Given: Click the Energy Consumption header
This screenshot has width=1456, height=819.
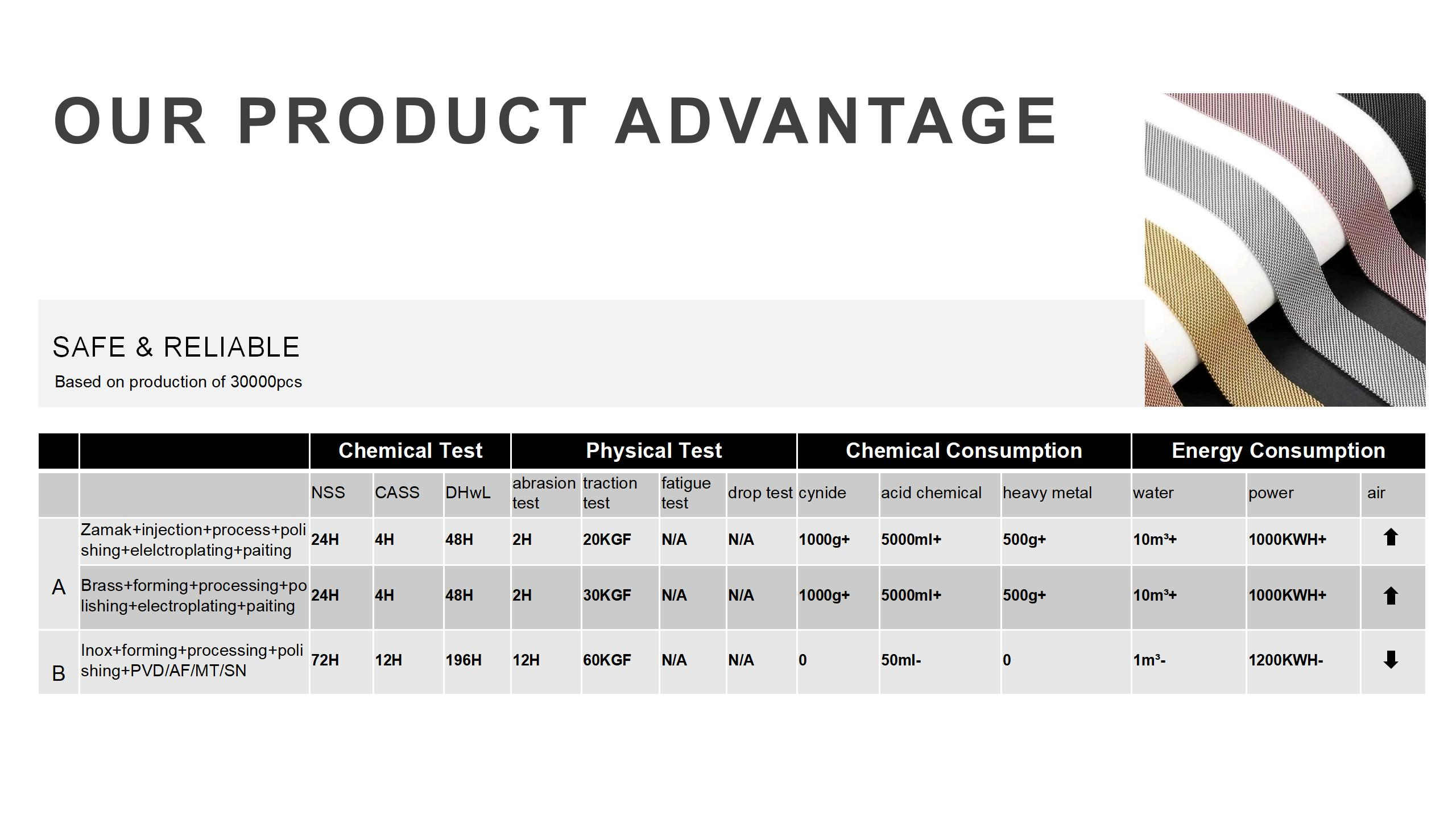Looking at the screenshot, I should tap(1279, 451).
